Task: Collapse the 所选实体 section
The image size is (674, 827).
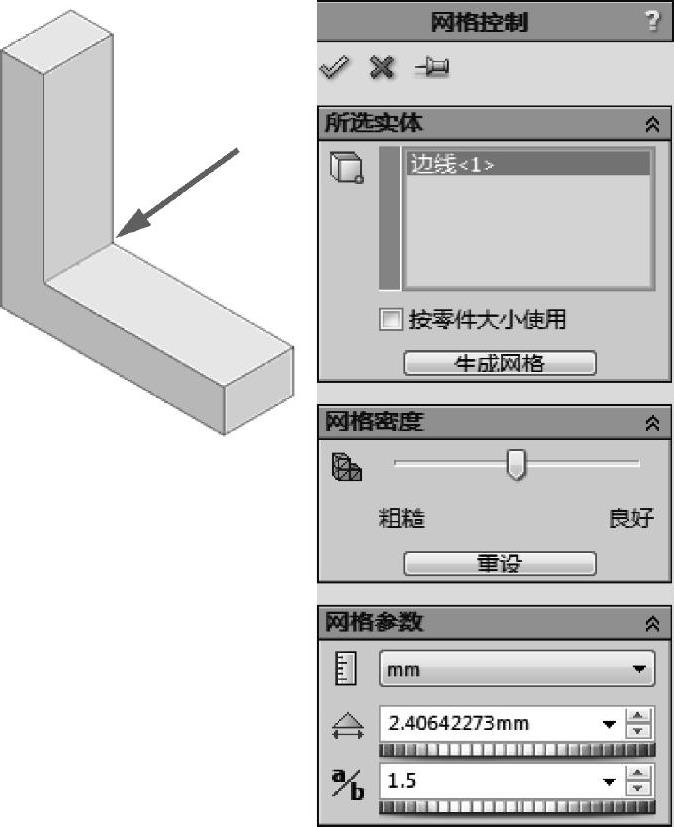Action: 652,124
